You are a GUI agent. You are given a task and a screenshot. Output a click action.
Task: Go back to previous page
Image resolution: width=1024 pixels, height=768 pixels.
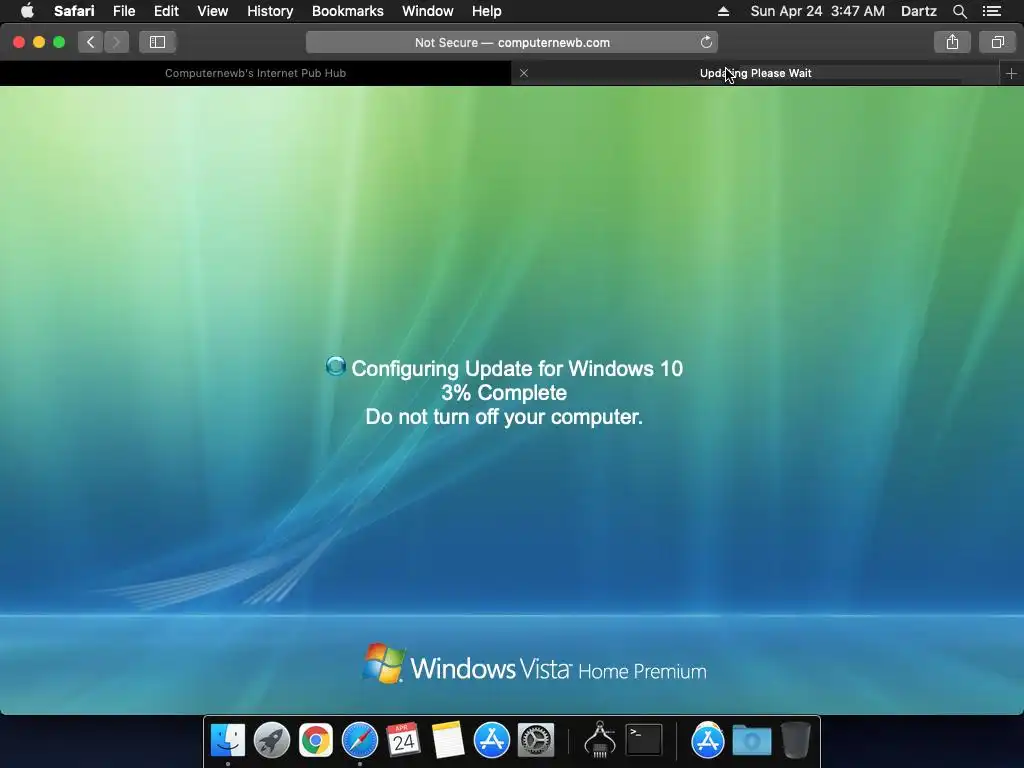(90, 42)
